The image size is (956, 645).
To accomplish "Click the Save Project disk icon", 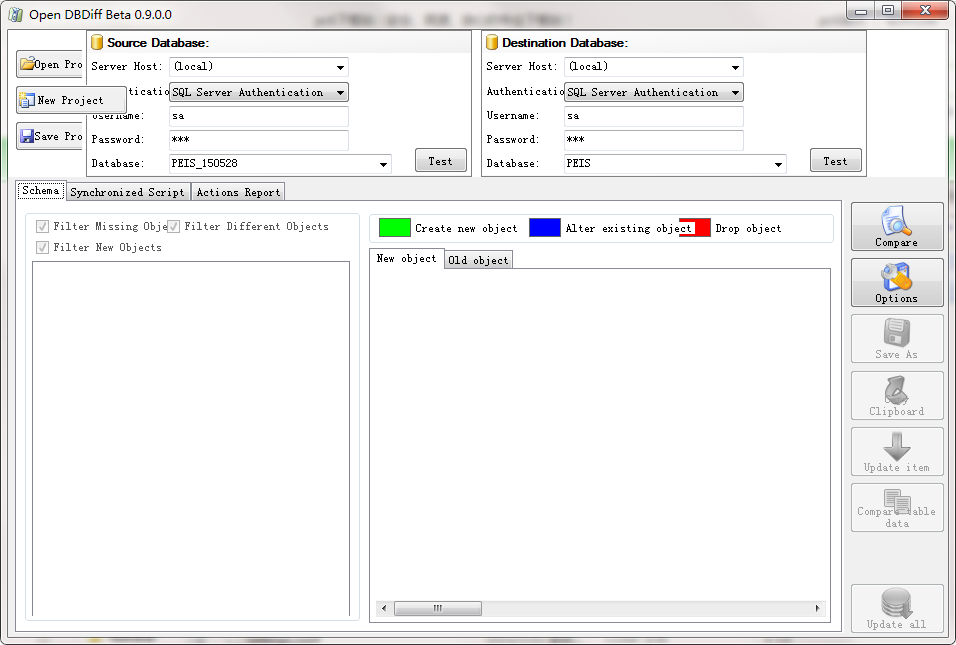I will [27, 136].
